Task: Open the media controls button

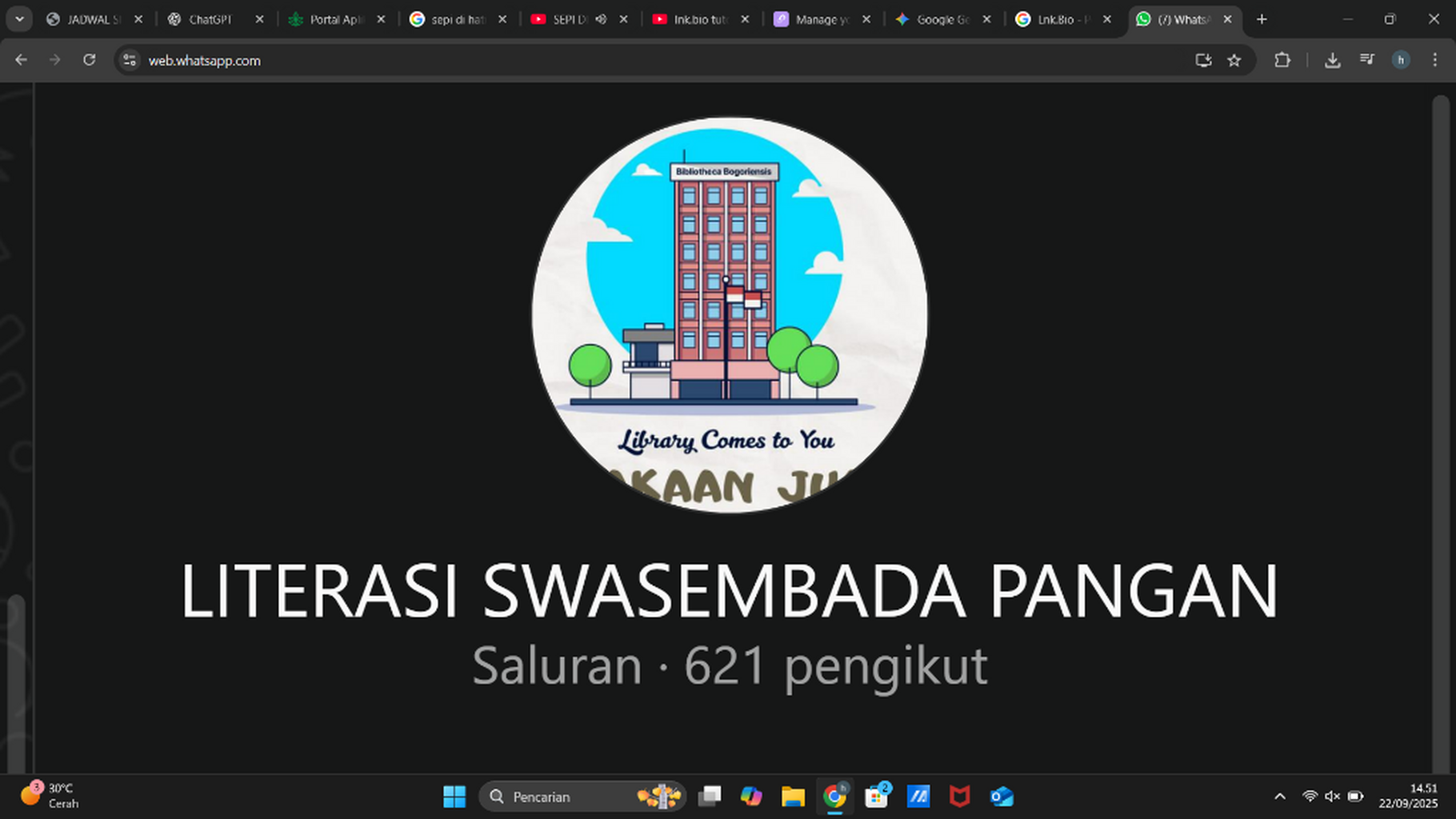Action: click(x=1367, y=60)
